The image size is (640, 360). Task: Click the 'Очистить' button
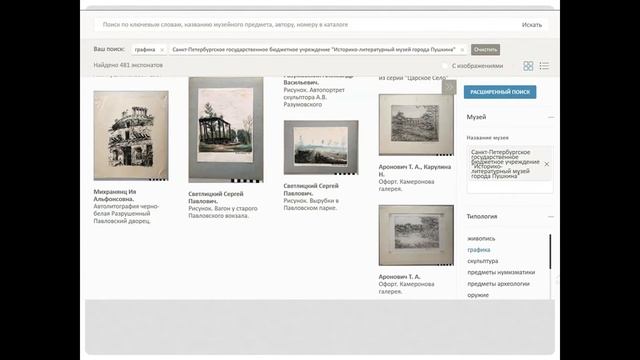click(x=485, y=50)
